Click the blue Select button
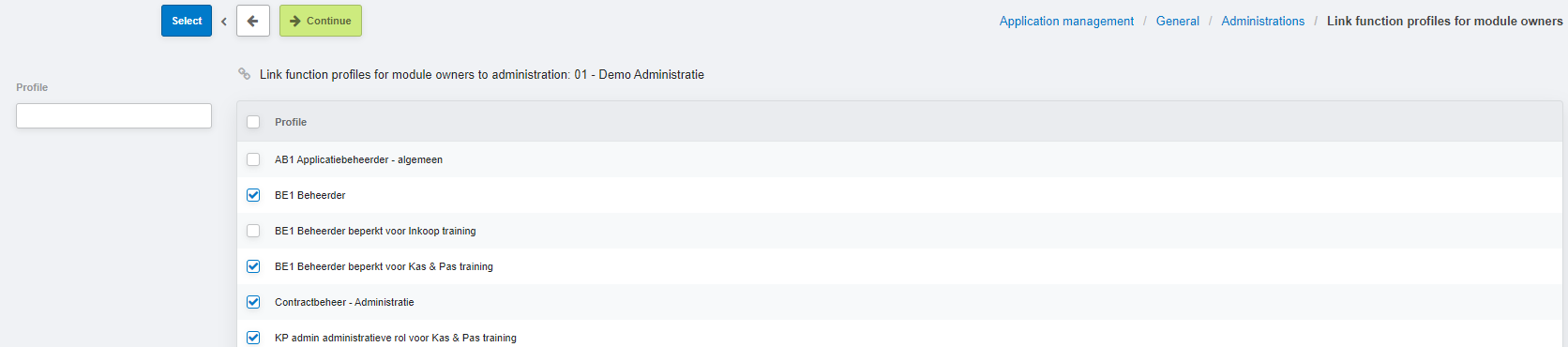Screen dimensions: 1568x347 pos(187,21)
